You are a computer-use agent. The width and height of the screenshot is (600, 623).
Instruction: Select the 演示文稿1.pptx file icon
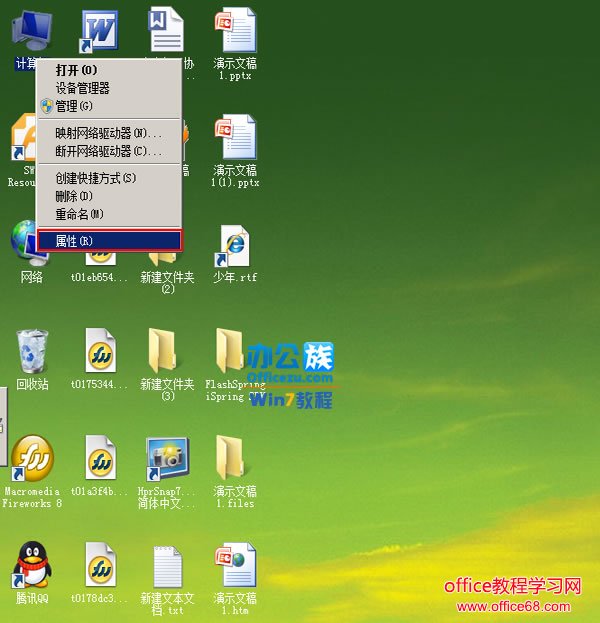pos(235,31)
